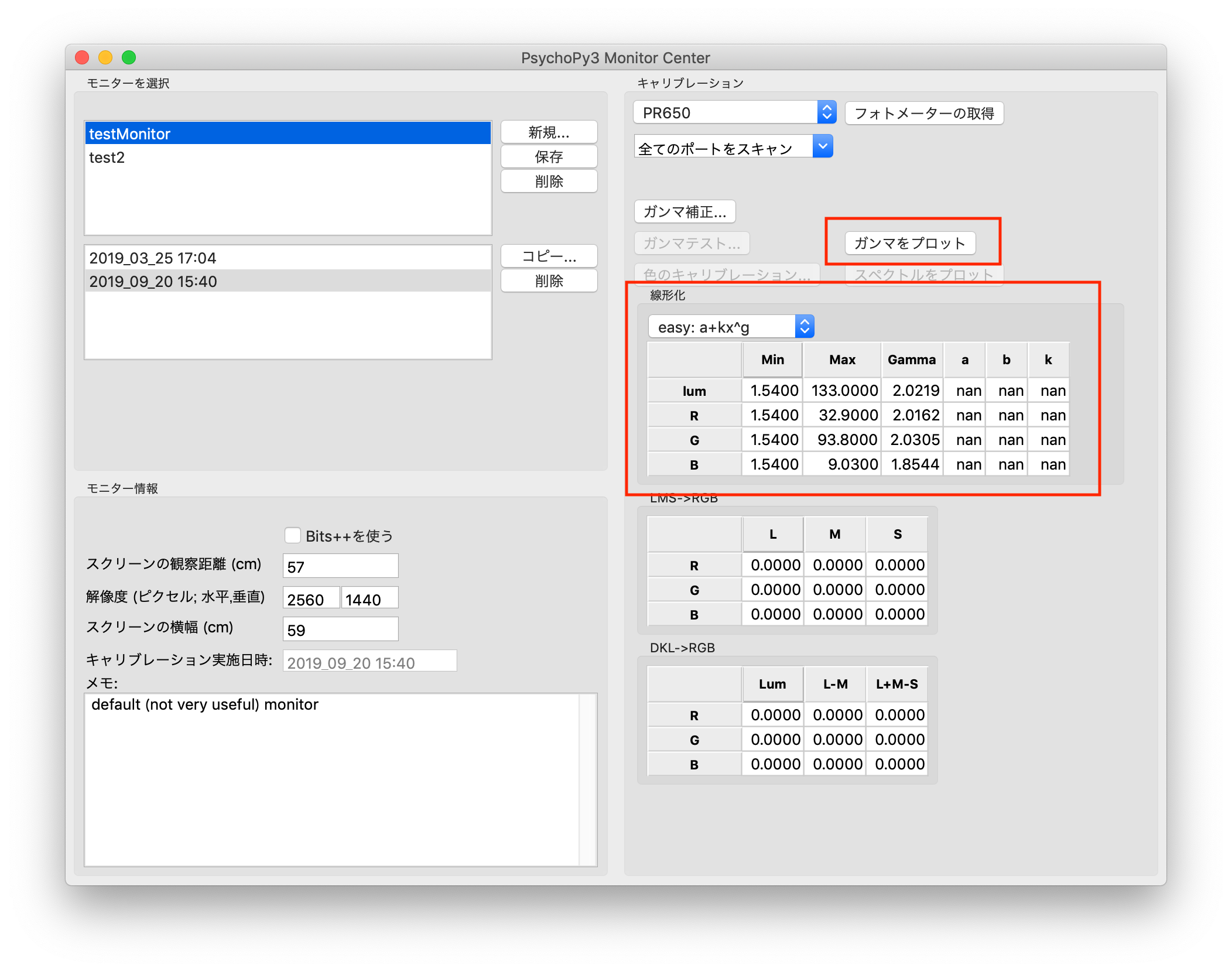Click the lum Min cell 1.5400
This screenshot has width=1232, height=972.
772,391
